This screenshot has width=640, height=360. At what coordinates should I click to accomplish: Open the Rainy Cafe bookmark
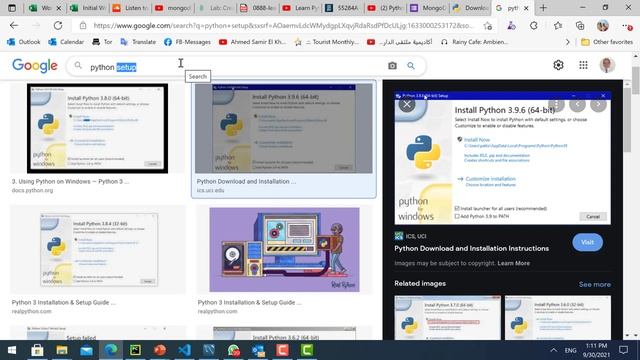474,42
